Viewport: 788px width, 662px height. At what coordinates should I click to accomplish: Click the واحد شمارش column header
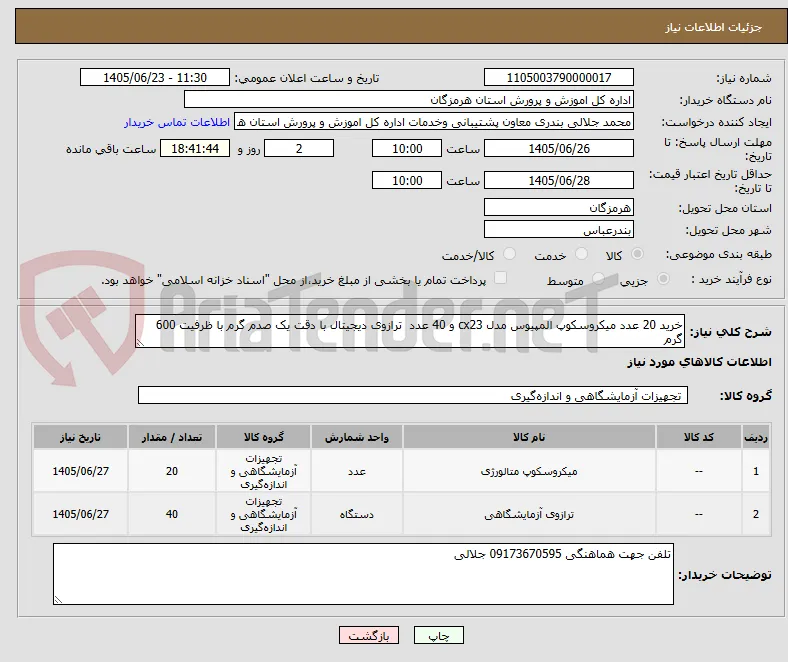click(357, 437)
